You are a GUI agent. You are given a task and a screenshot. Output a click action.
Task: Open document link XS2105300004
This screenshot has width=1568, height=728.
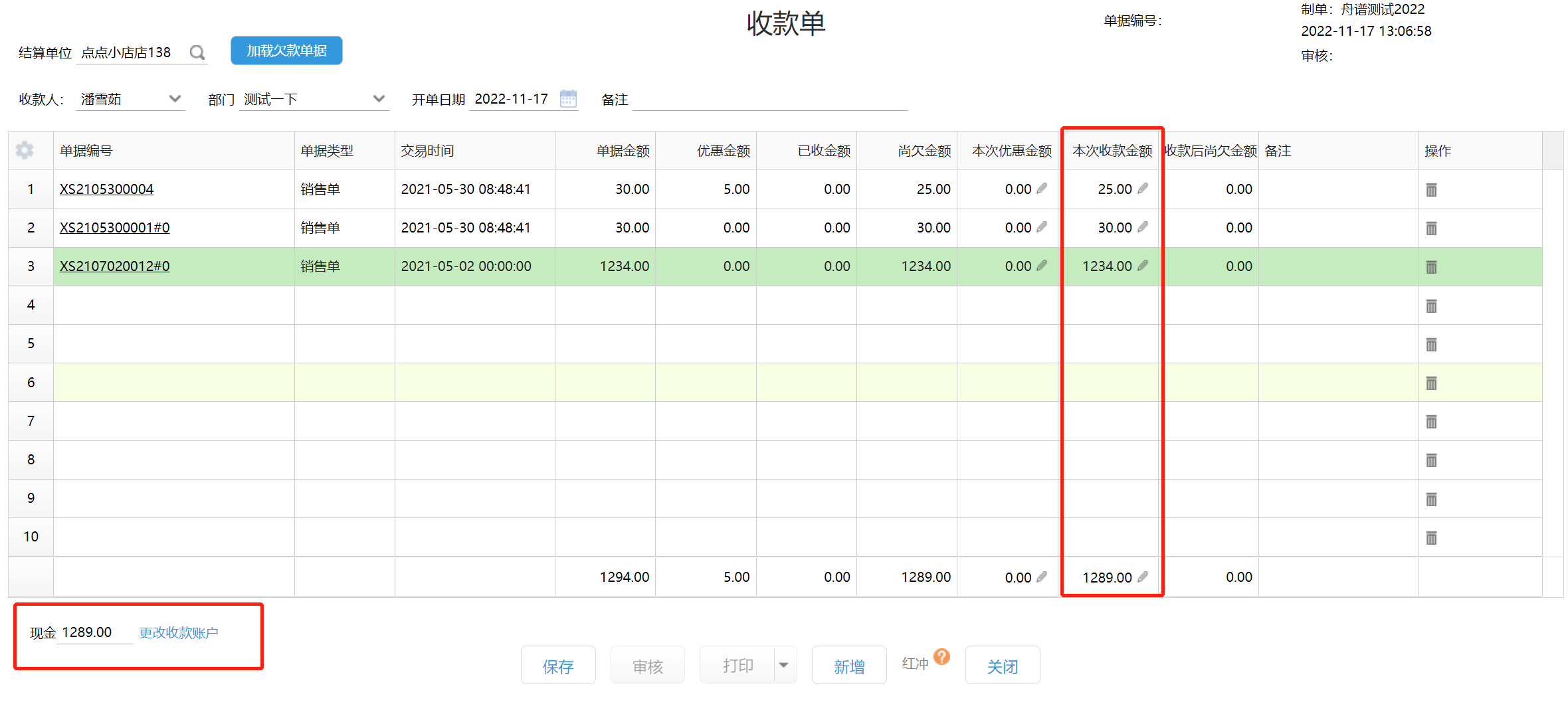[106, 189]
